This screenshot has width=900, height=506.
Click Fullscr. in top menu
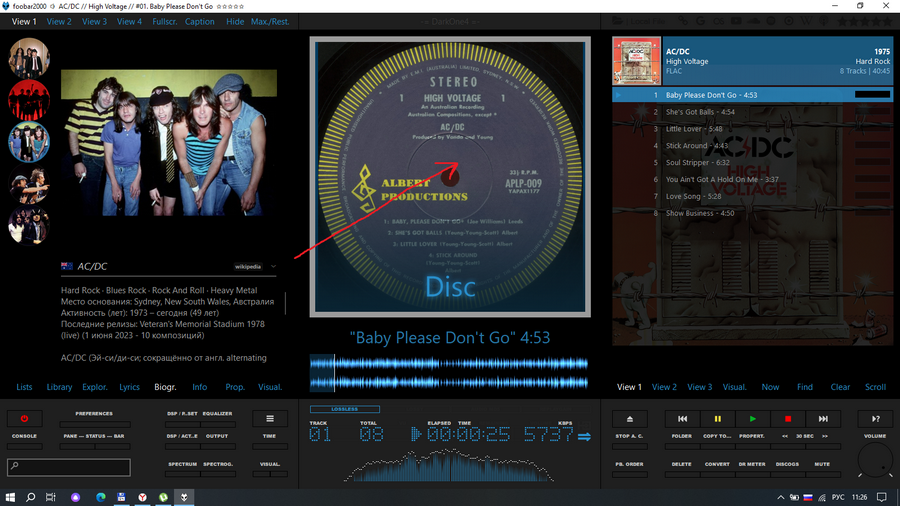(x=165, y=21)
